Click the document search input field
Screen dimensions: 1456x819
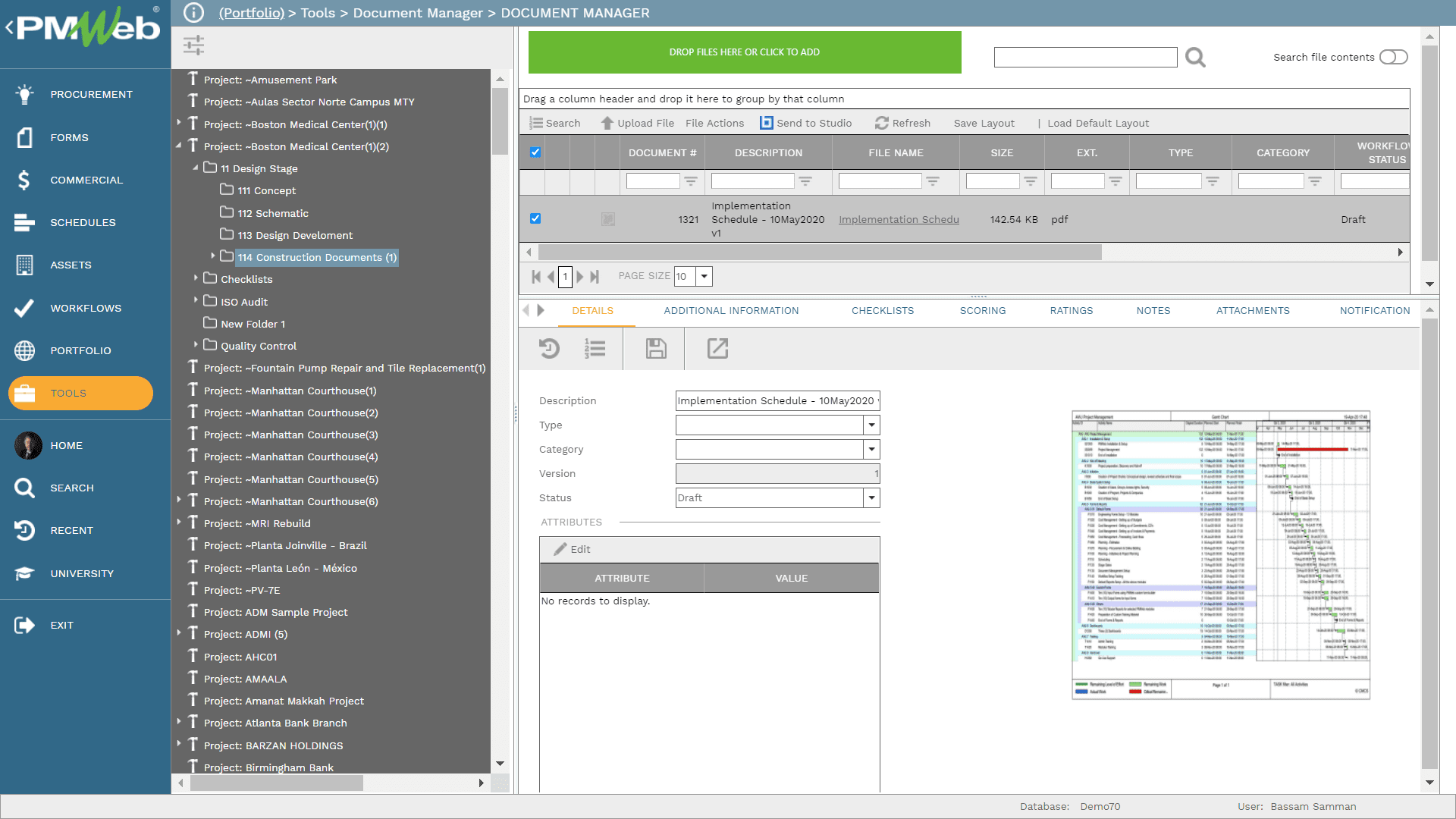1085,58
